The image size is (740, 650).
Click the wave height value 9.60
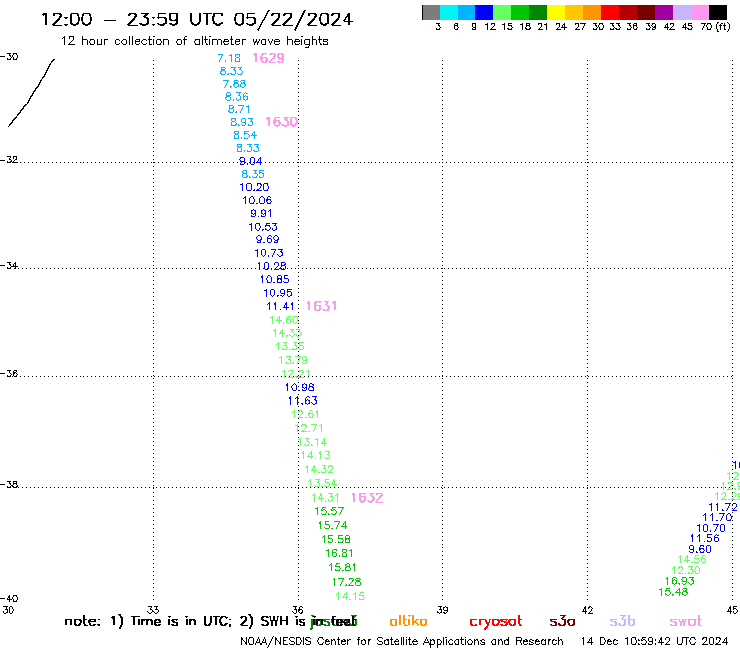[700, 549]
